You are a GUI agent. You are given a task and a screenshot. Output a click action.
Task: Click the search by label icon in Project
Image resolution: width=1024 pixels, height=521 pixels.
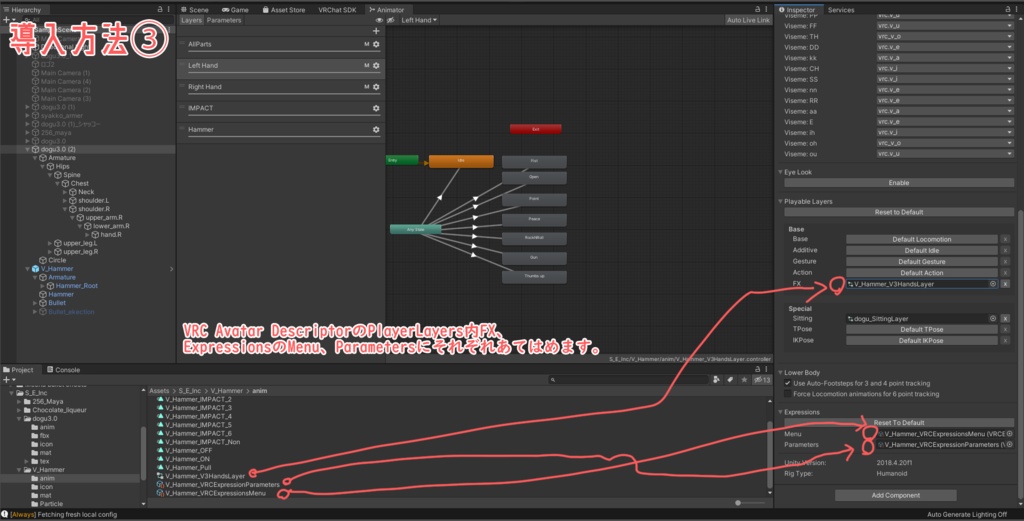pyautogui.click(x=730, y=379)
